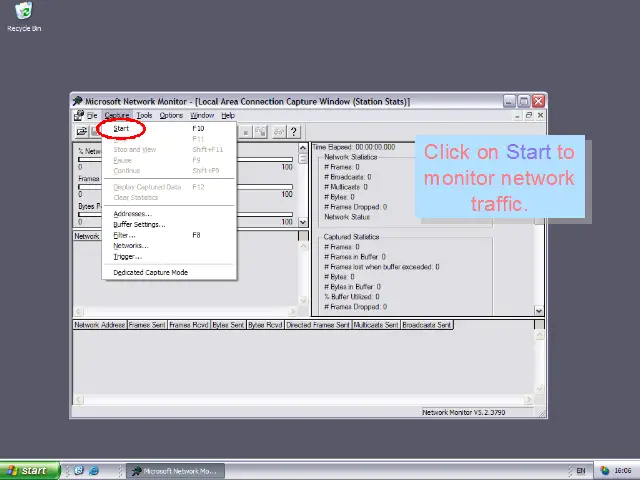The image size is (640, 480).
Task: Click '# Broadcasts: 0' network statistic
Action: click(x=348, y=177)
